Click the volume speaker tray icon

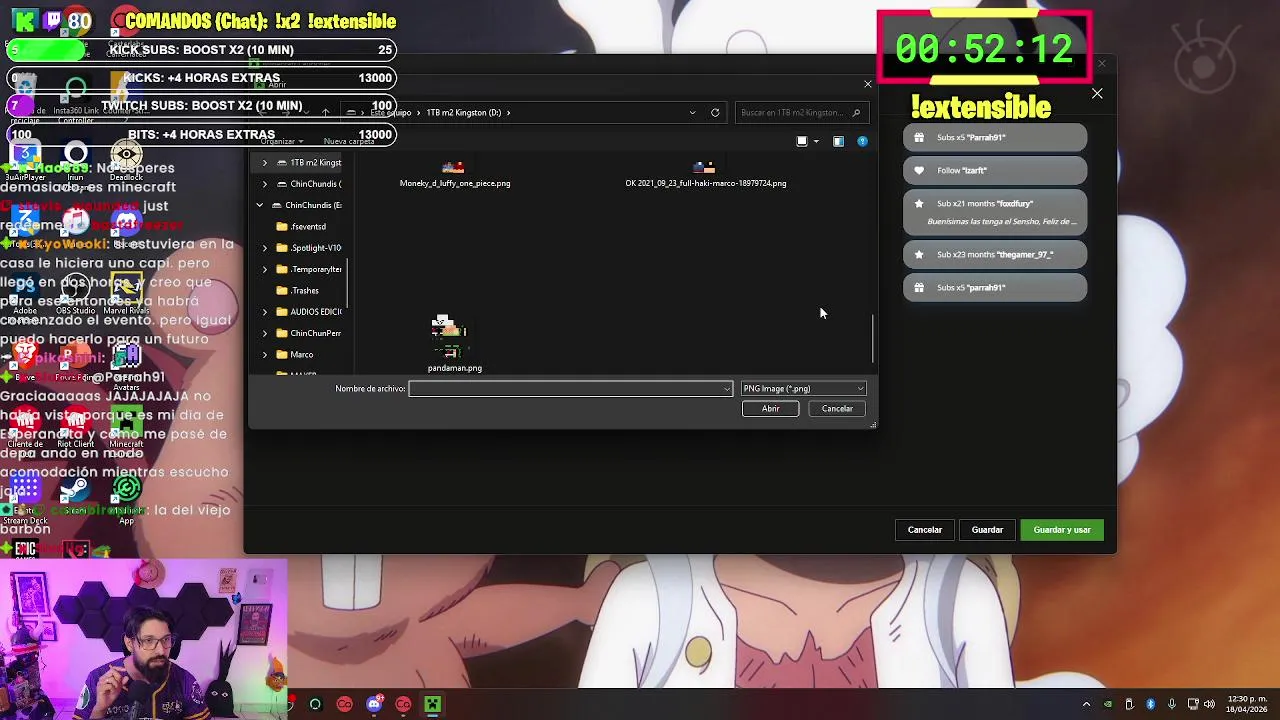click(x=1209, y=705)
